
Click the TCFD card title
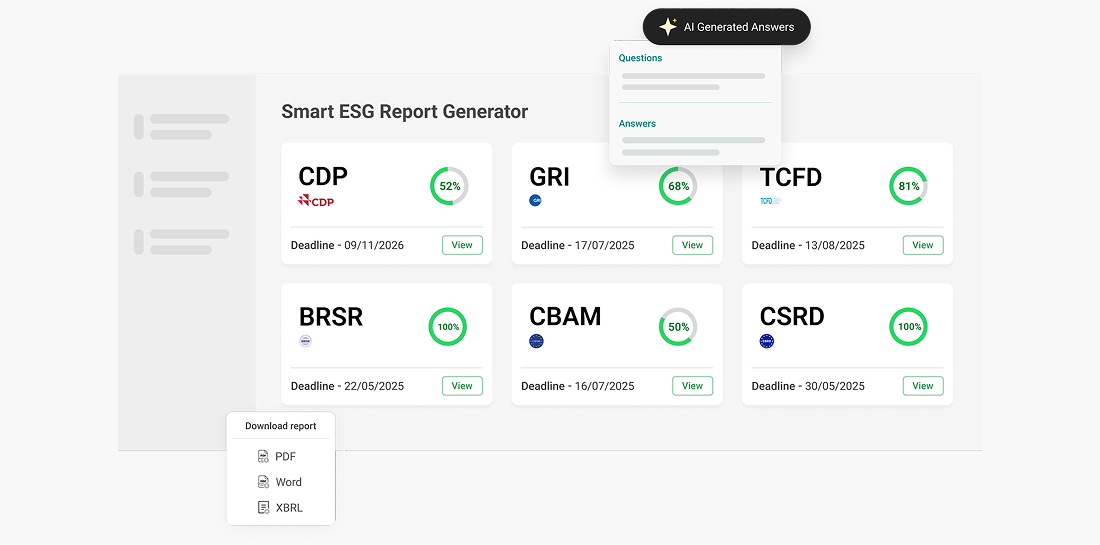791,177
